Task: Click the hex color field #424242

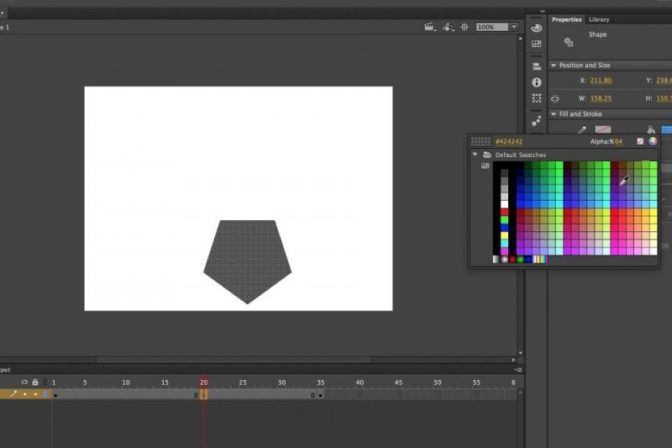Action: (509, 141)
